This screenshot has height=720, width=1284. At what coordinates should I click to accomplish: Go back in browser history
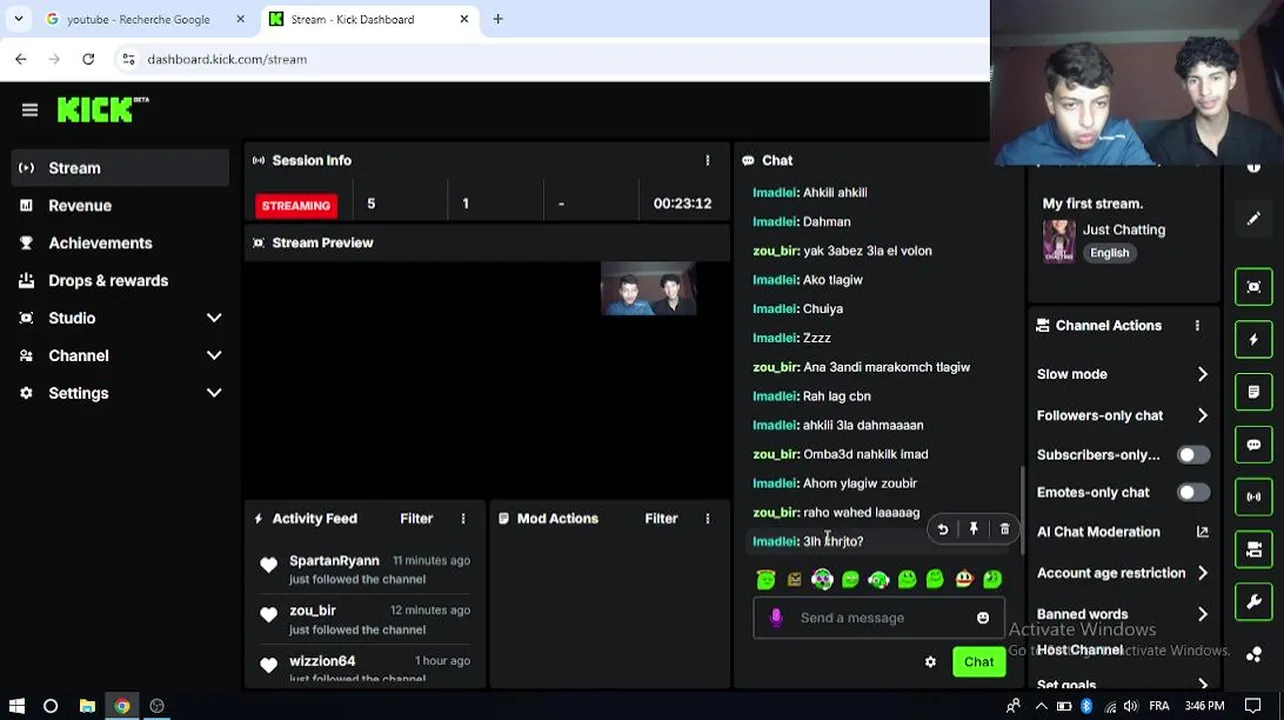21,59
